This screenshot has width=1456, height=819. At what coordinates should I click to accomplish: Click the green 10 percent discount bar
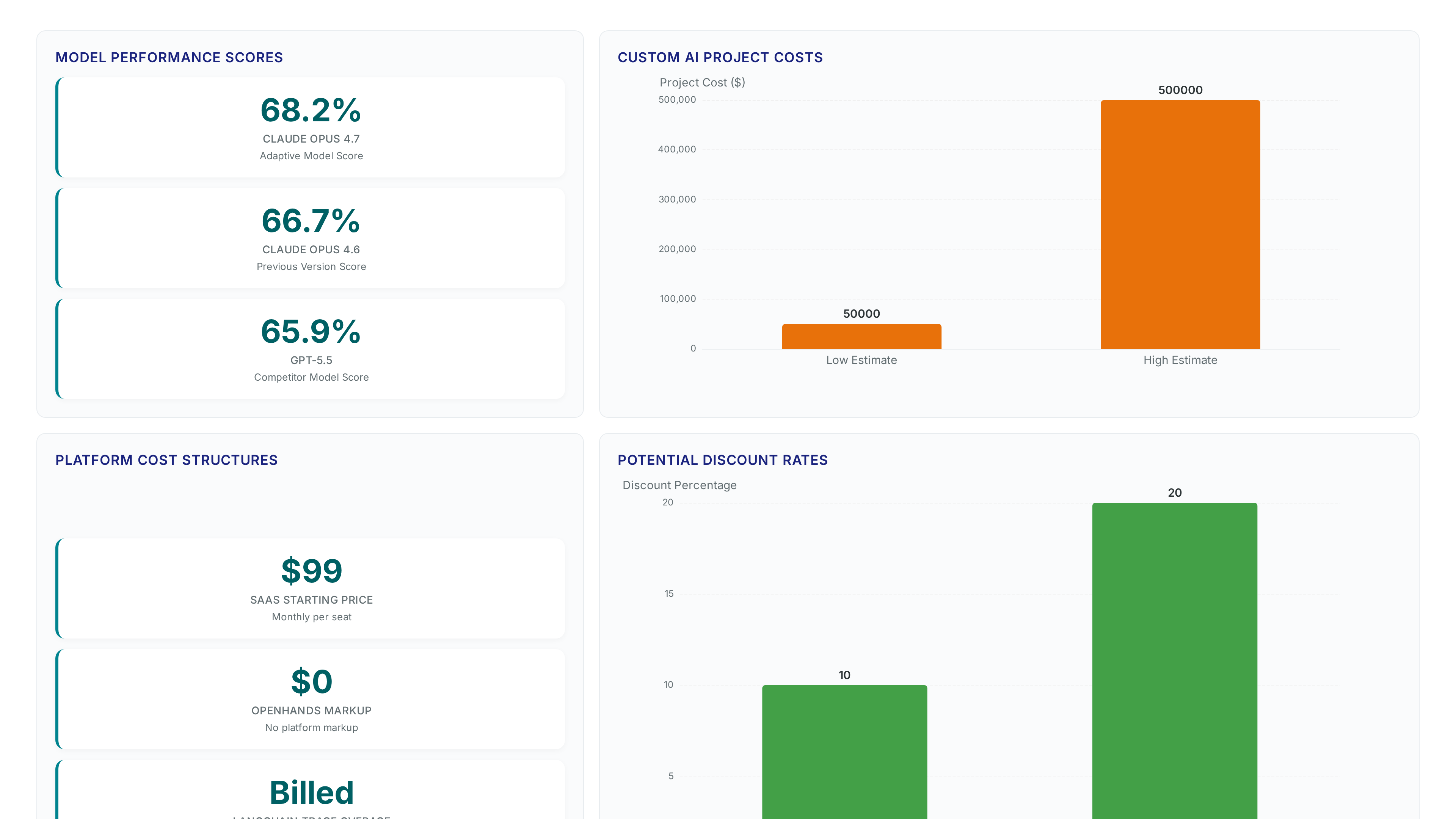[844, 752]
